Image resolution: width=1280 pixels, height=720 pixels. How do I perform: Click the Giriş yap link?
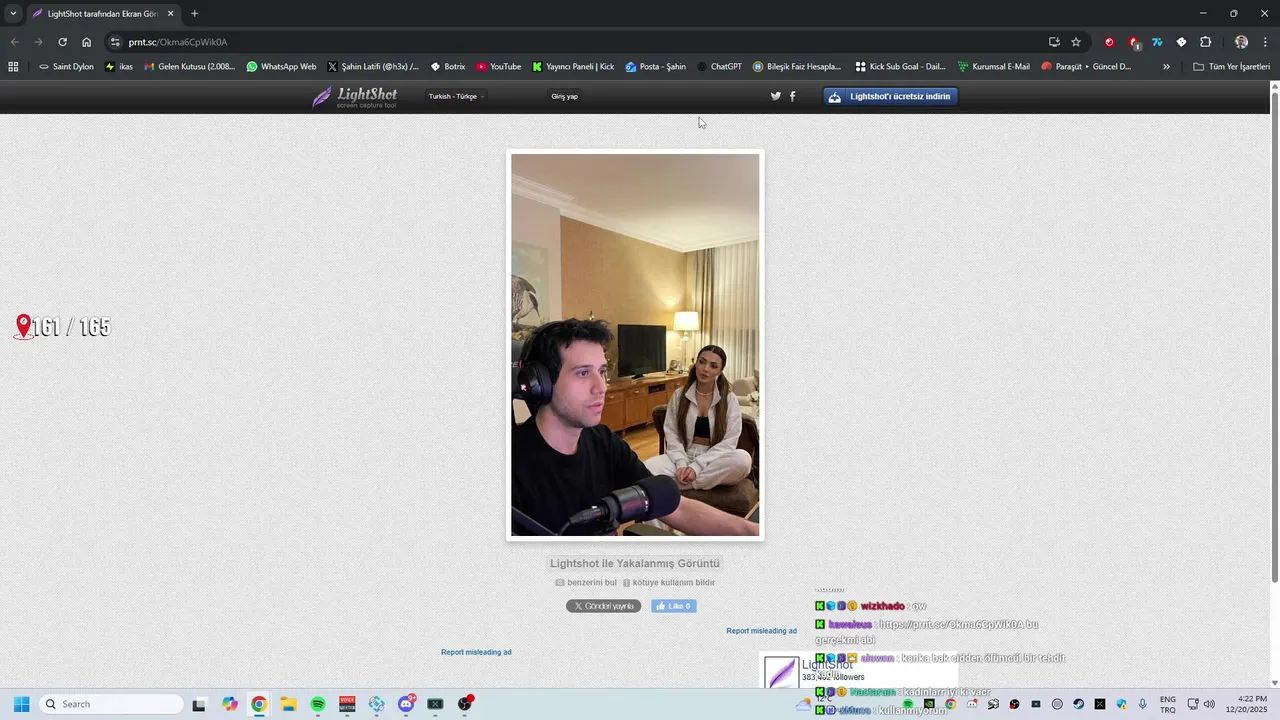564,96
